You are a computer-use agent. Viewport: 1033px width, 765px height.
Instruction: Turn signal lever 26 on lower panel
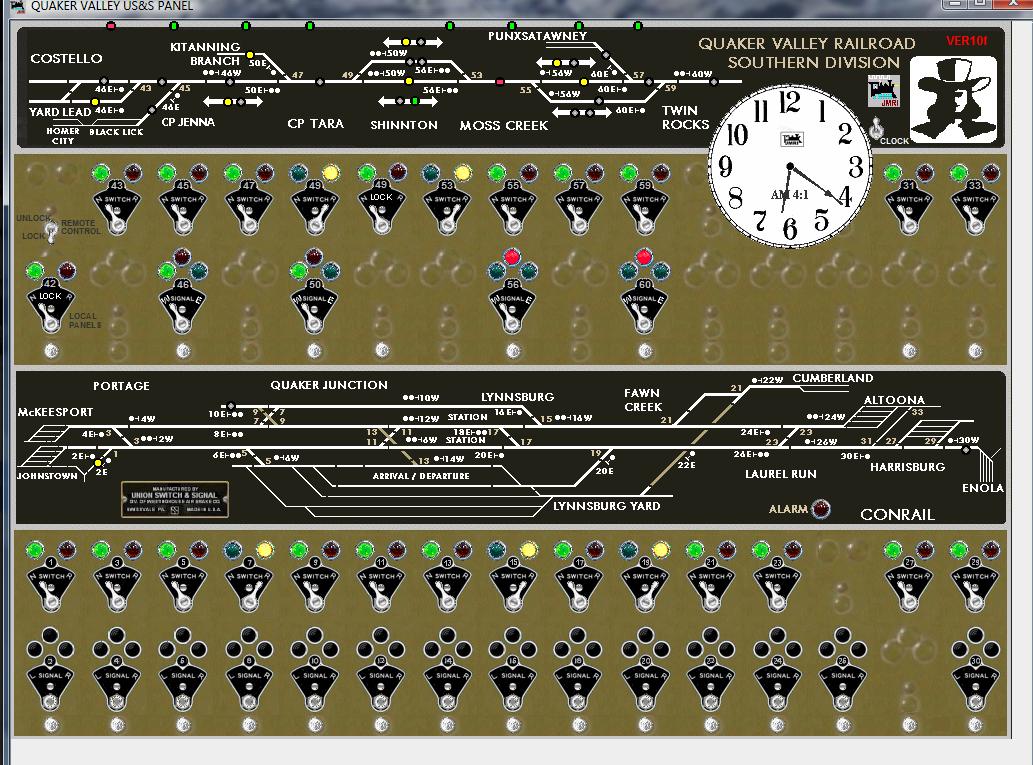point(843,683)
